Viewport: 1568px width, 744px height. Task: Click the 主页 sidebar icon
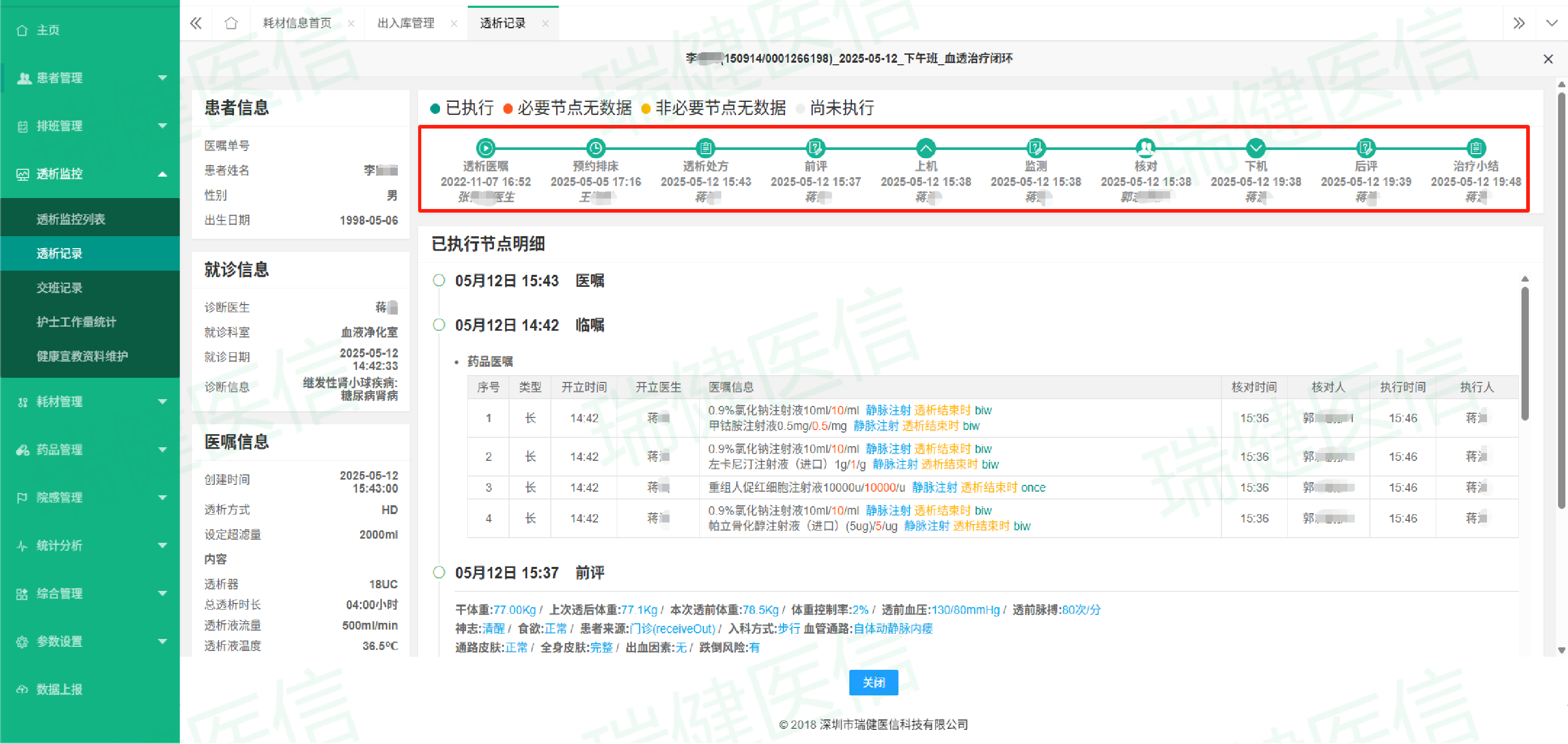click(x=22, y=30)
